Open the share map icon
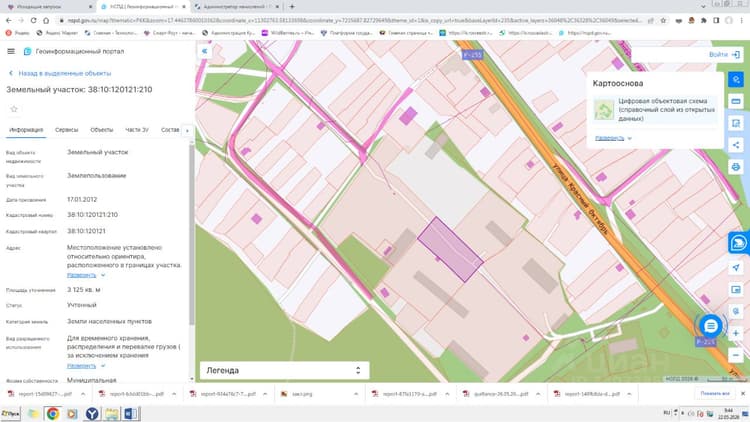Screen dimensions: 750x422 pos(736,145)
